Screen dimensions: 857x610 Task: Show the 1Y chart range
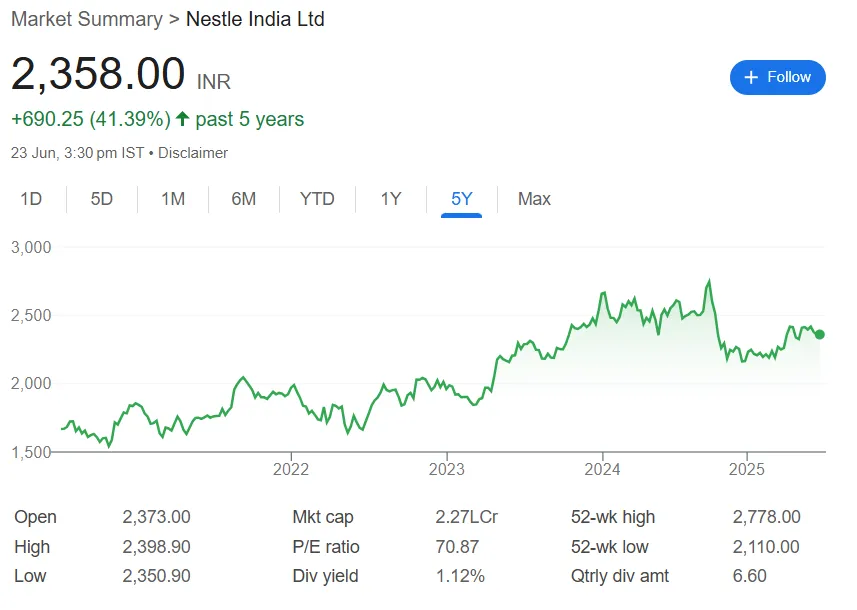coord(391,198)
